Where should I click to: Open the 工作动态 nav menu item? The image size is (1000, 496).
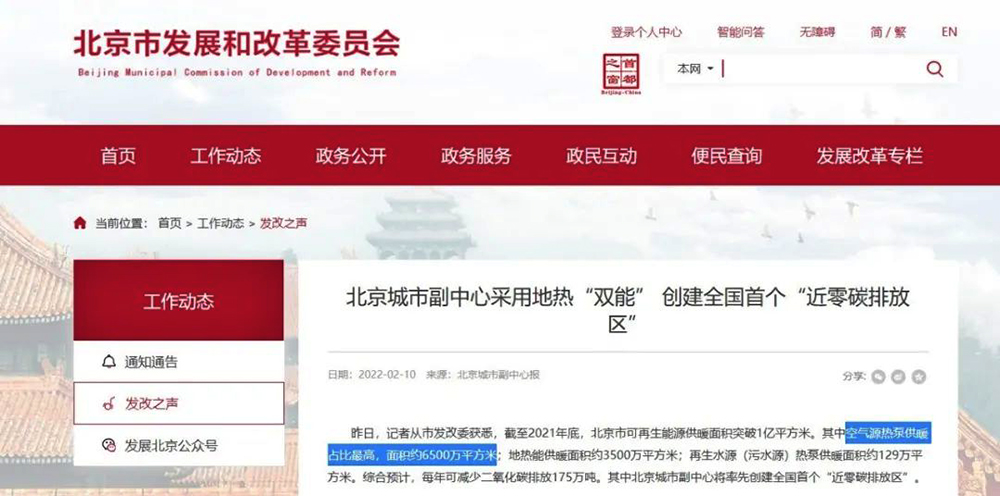tap(226, 156)
